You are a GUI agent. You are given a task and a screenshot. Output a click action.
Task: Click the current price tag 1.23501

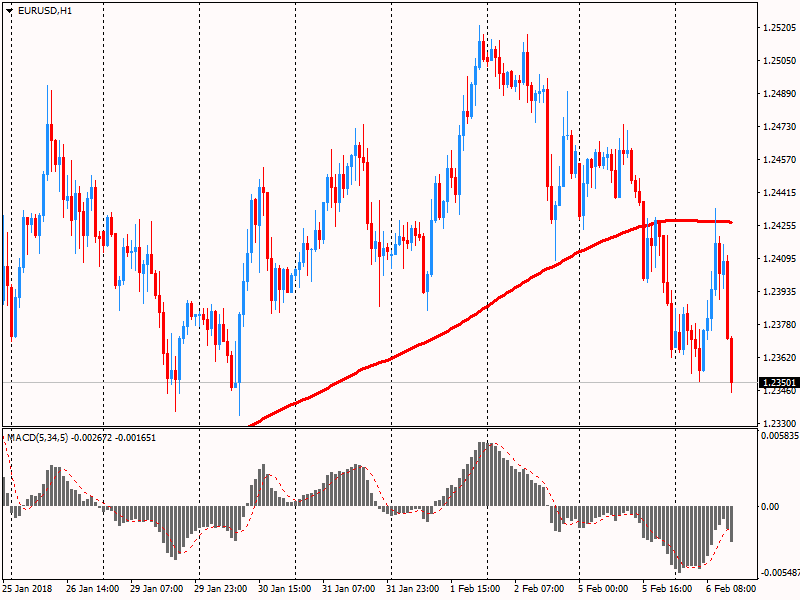coord(779,383)
